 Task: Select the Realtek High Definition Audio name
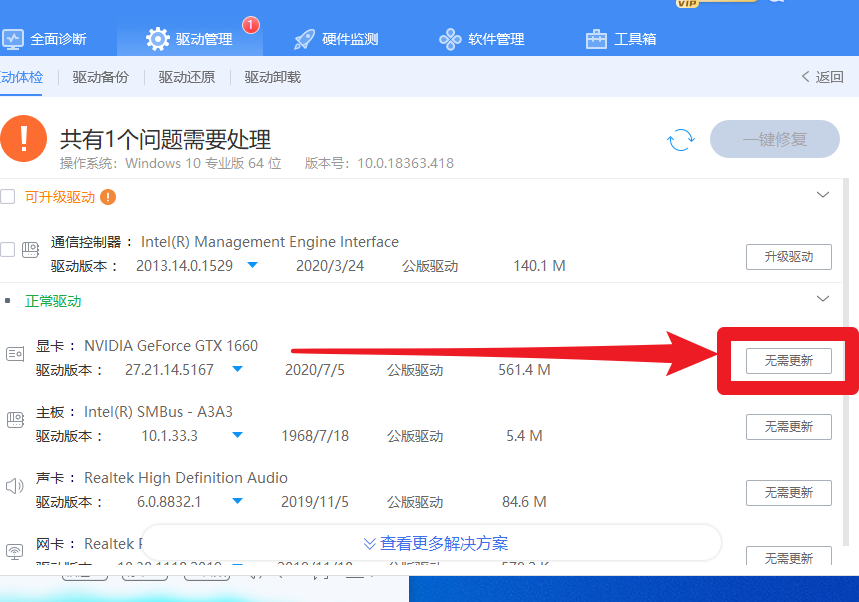[186, 478]
